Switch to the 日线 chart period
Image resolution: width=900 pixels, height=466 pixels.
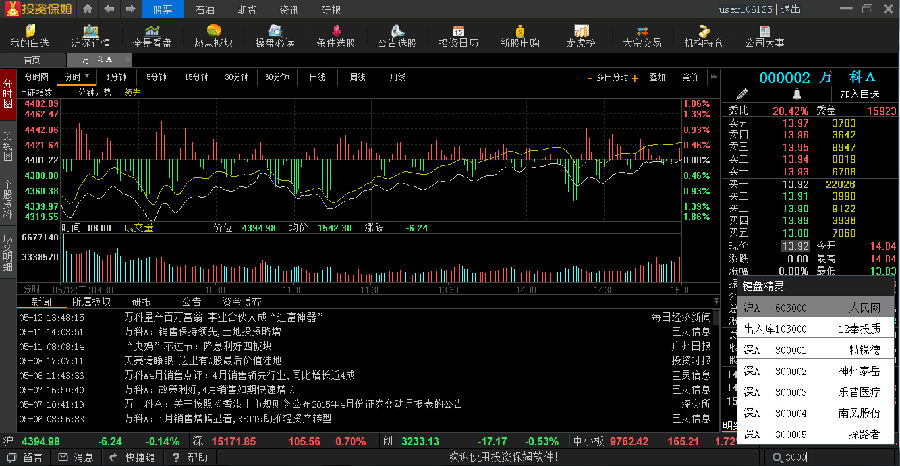pyautogui.click(x=316, y=77)
